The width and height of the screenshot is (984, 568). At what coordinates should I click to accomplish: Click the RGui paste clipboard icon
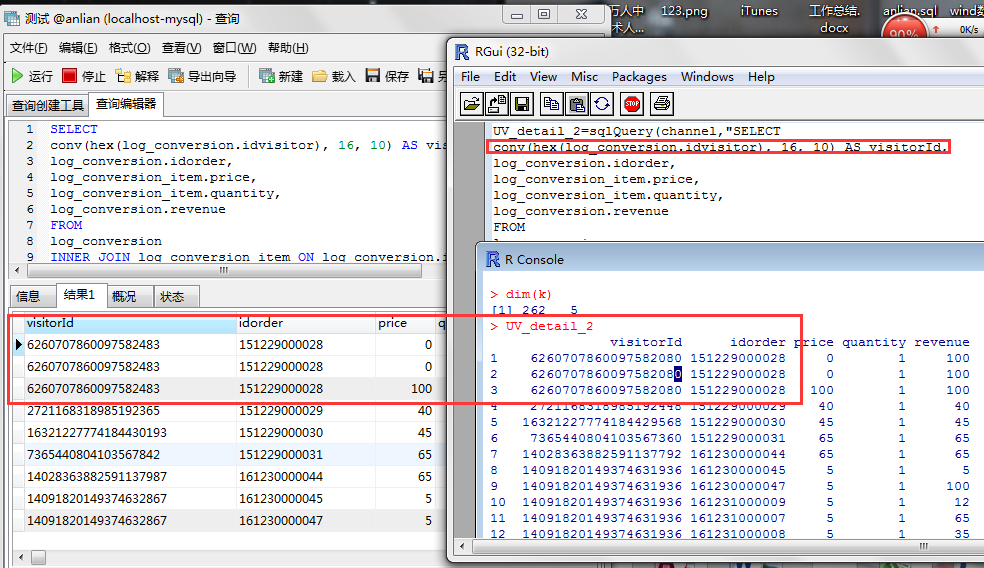point(576,103)
